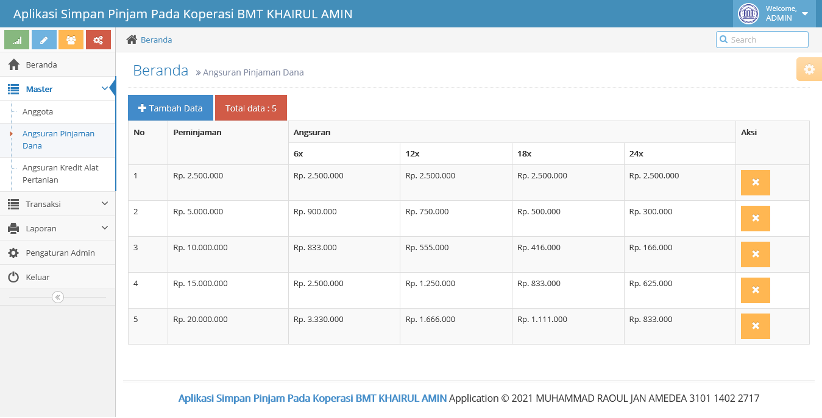822x418 pixels.
Task: Expand the Laporan menu
Action: point(58,229)
